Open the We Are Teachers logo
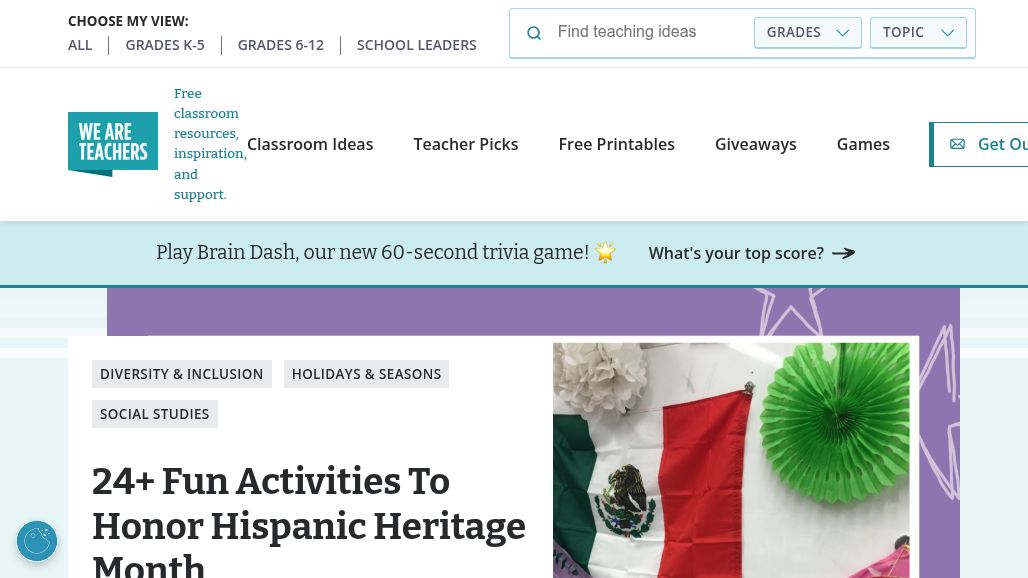The image size is (1028, 578). coord(113,144)
